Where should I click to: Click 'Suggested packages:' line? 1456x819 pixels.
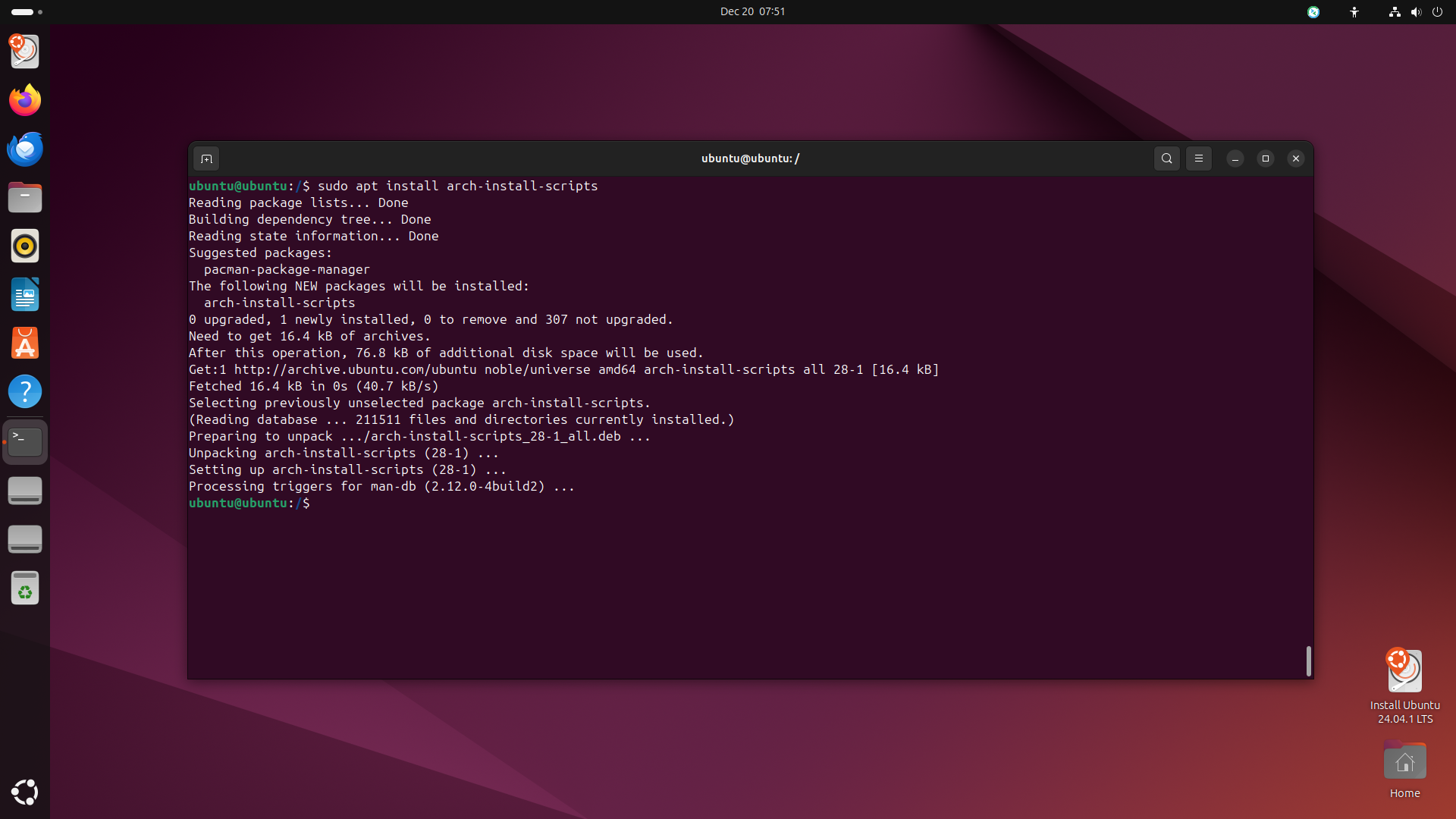click(260, 253)
